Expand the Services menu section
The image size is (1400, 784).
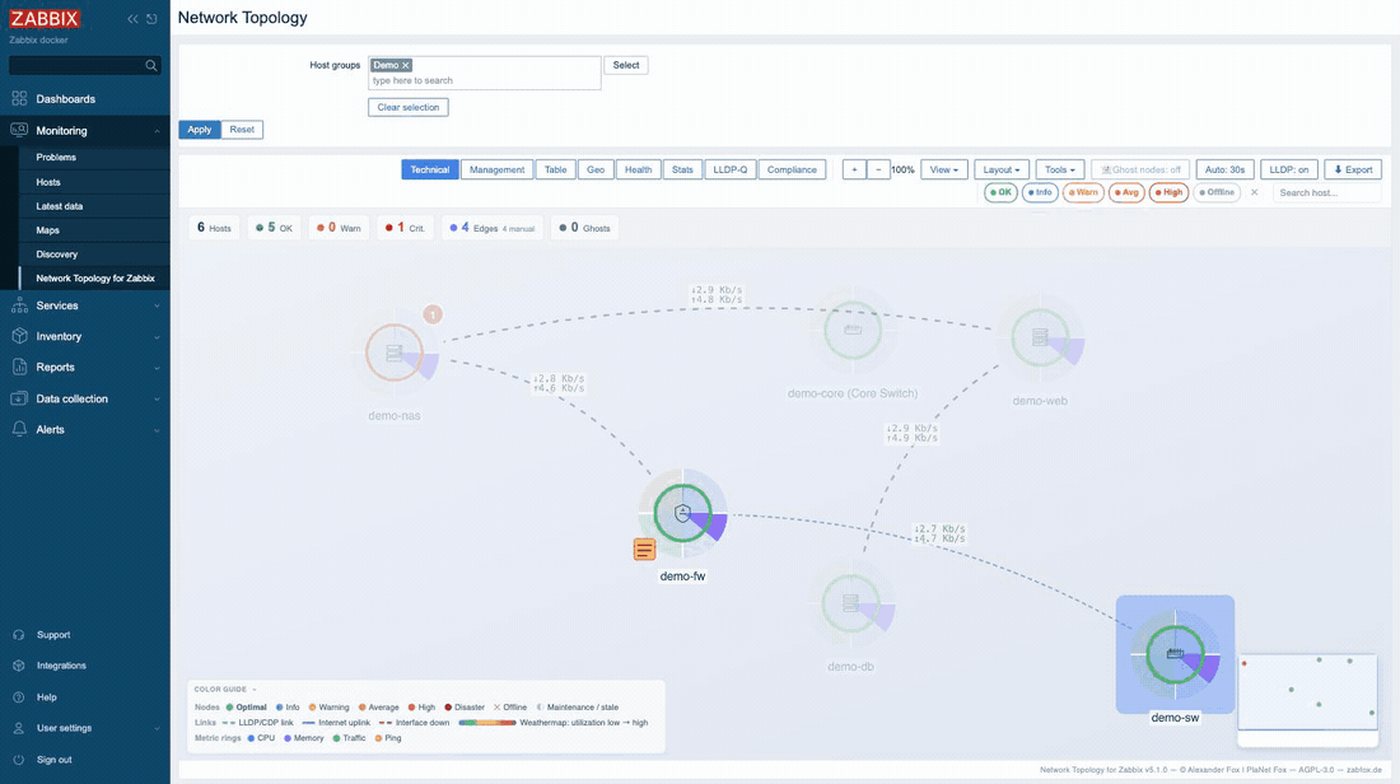(85, 305)
